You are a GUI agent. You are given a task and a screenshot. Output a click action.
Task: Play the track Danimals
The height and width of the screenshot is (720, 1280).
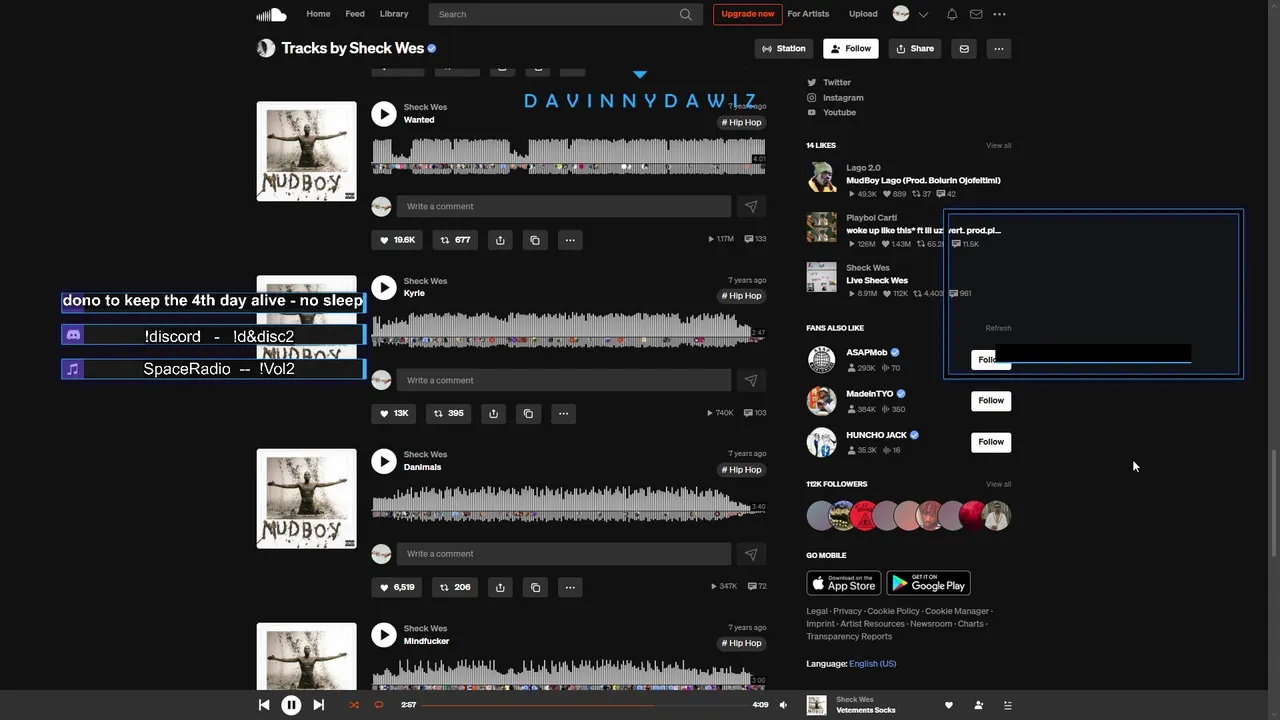click(x=384, y=461)
